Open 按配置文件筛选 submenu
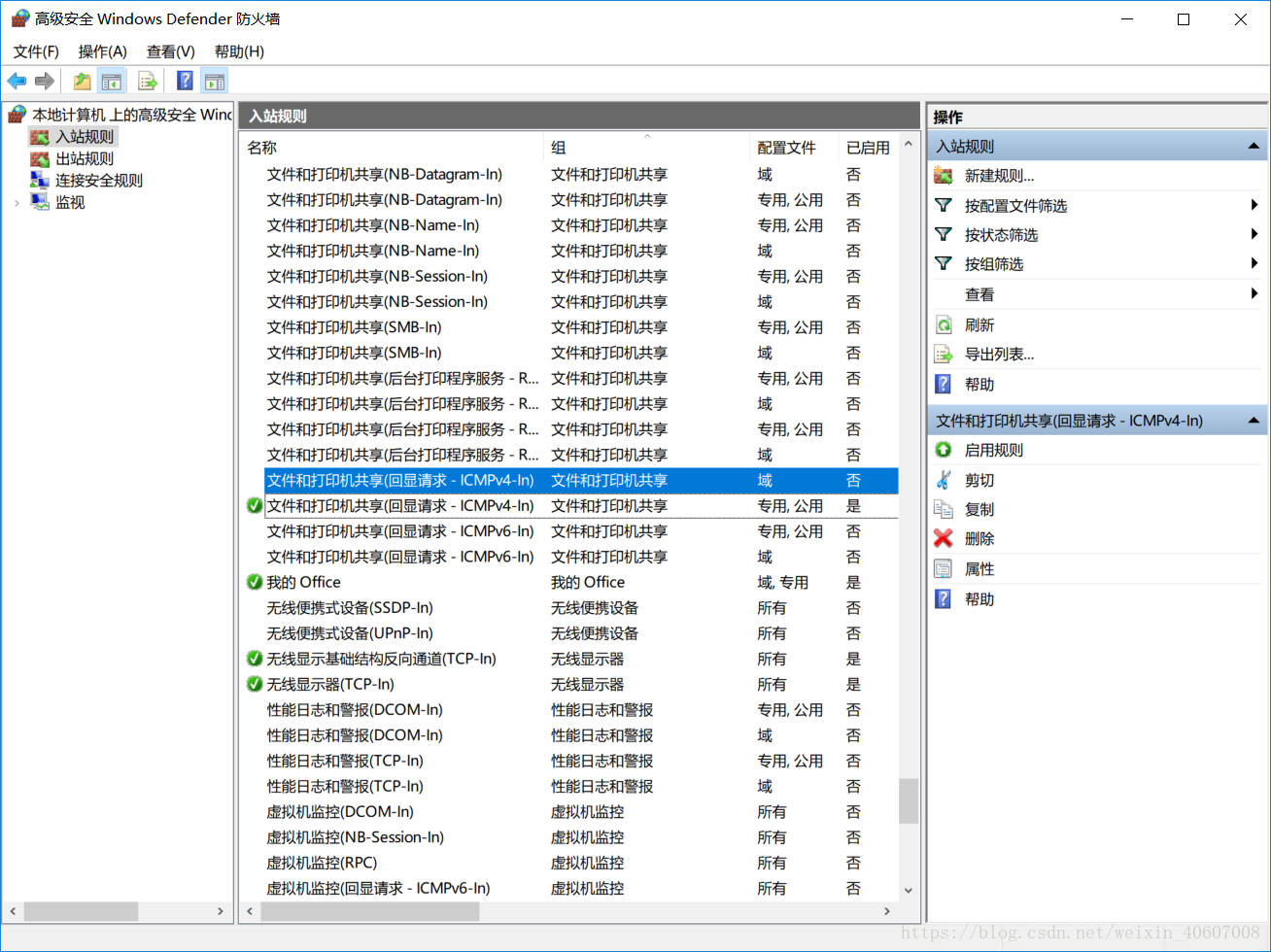 1015,206
